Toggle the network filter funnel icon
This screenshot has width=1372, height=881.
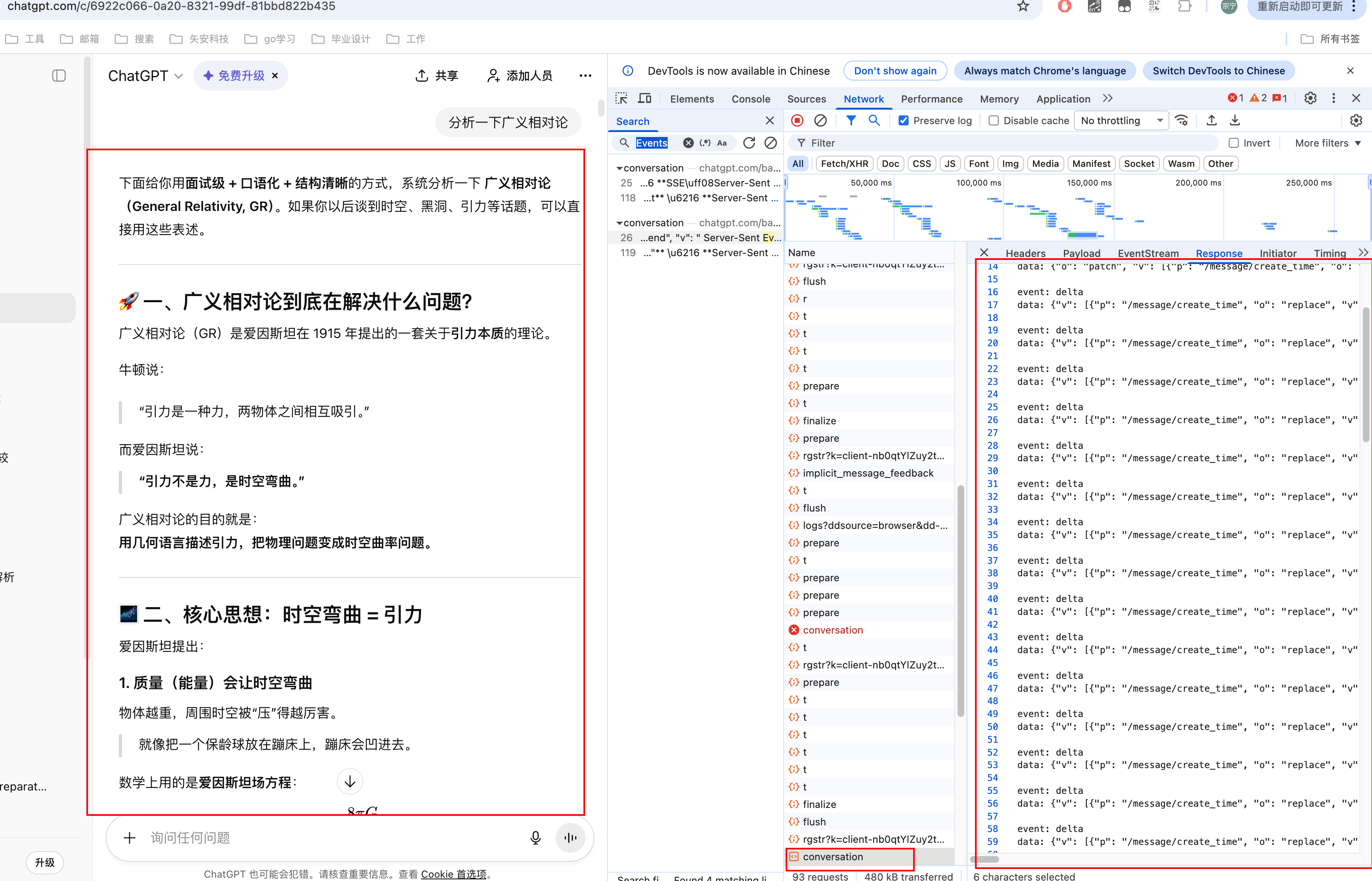pyautogui.click(x=851, y=121)
